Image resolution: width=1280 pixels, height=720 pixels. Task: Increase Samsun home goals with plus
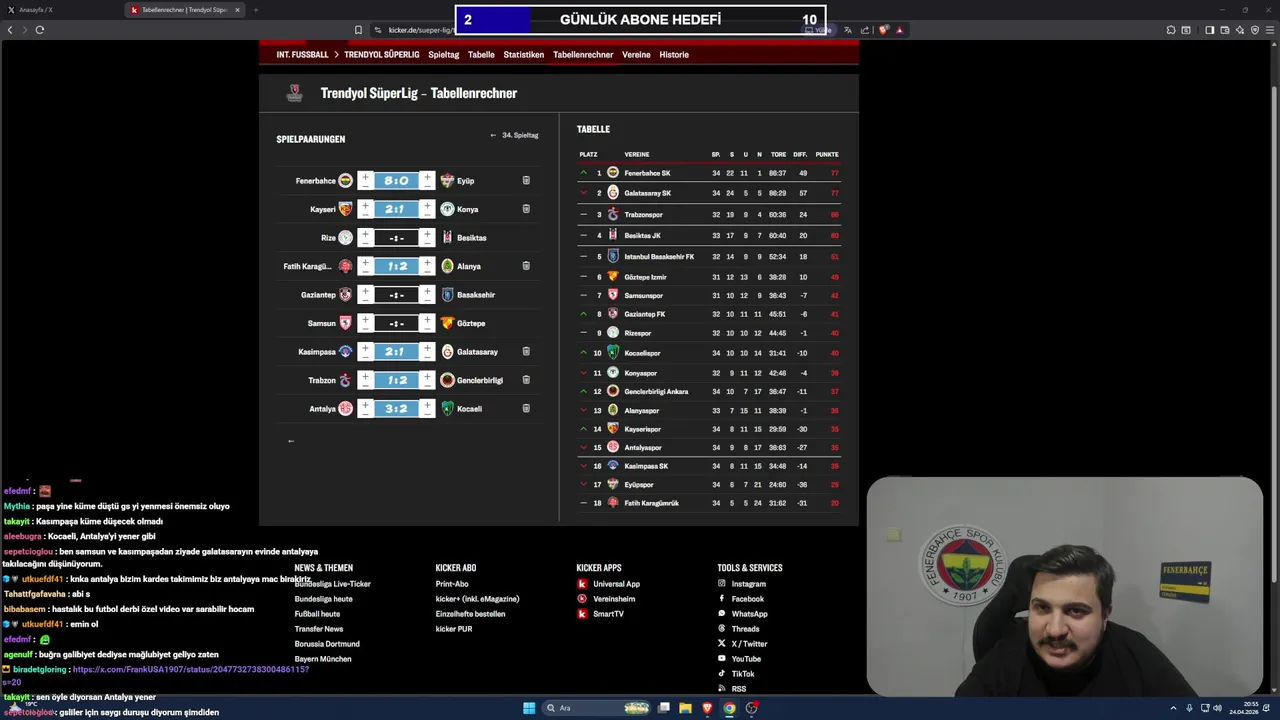[x=365, y=320]
